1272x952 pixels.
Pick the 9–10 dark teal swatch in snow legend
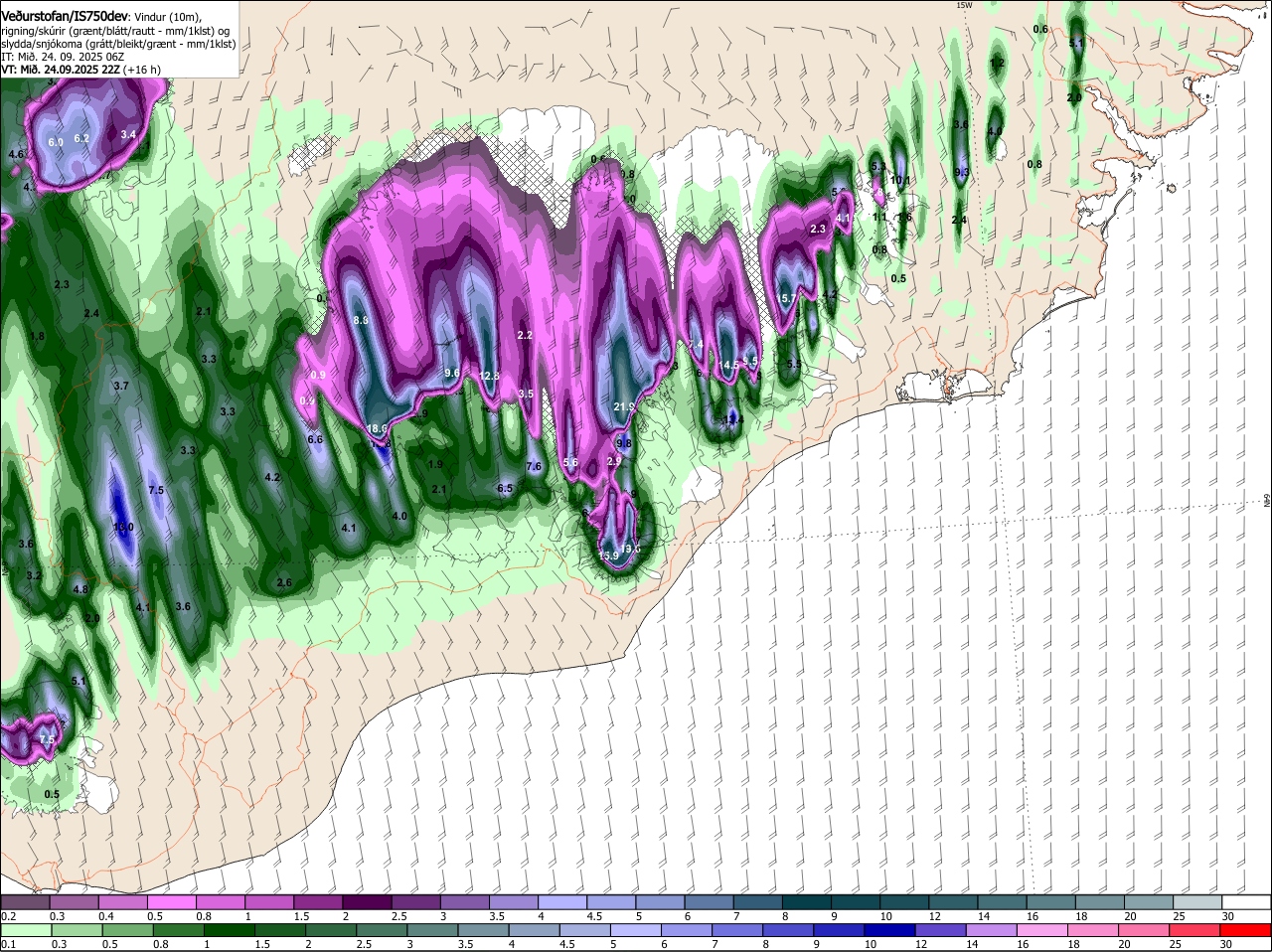pyautogui.click(x=856, y=902)
